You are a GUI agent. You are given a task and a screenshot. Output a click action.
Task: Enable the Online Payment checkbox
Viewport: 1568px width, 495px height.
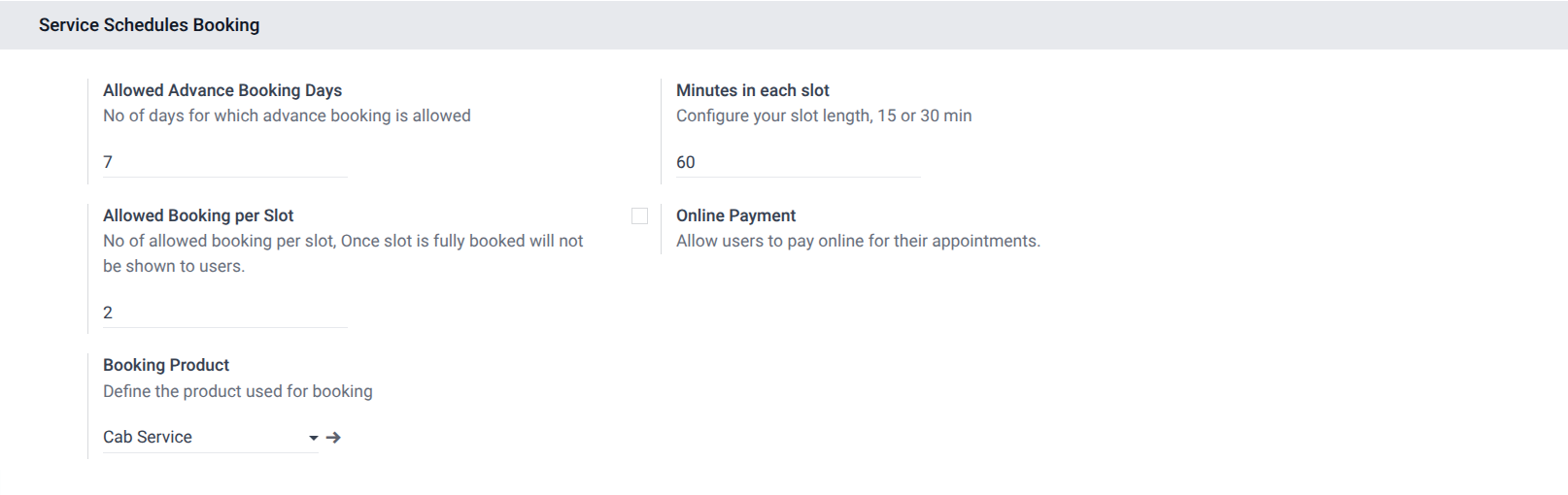click(639, 216)
